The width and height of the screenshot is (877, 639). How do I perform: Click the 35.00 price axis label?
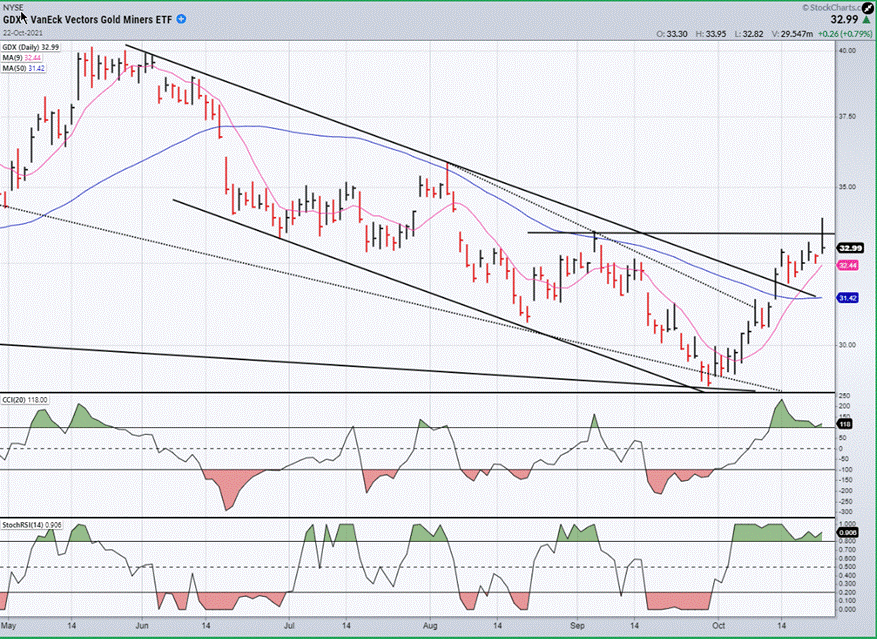pyautogui.click(x=847, y=187)
